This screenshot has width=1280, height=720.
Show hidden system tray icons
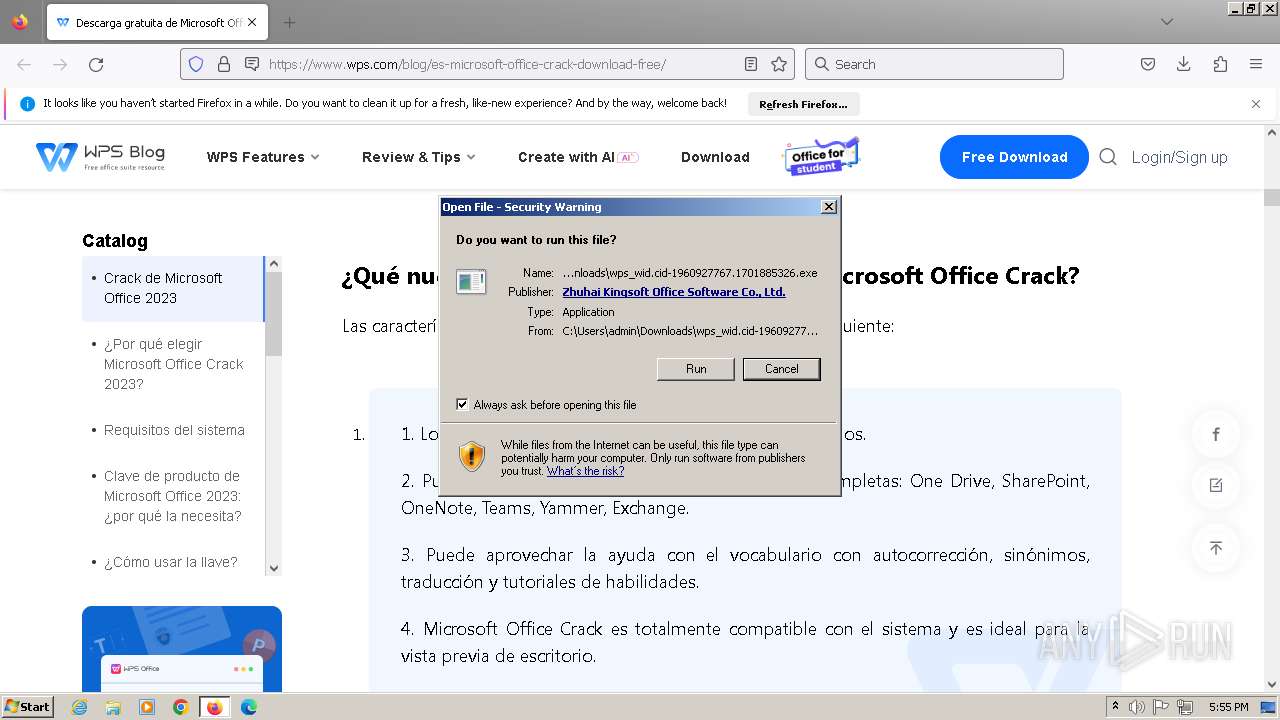(1116, 707)
